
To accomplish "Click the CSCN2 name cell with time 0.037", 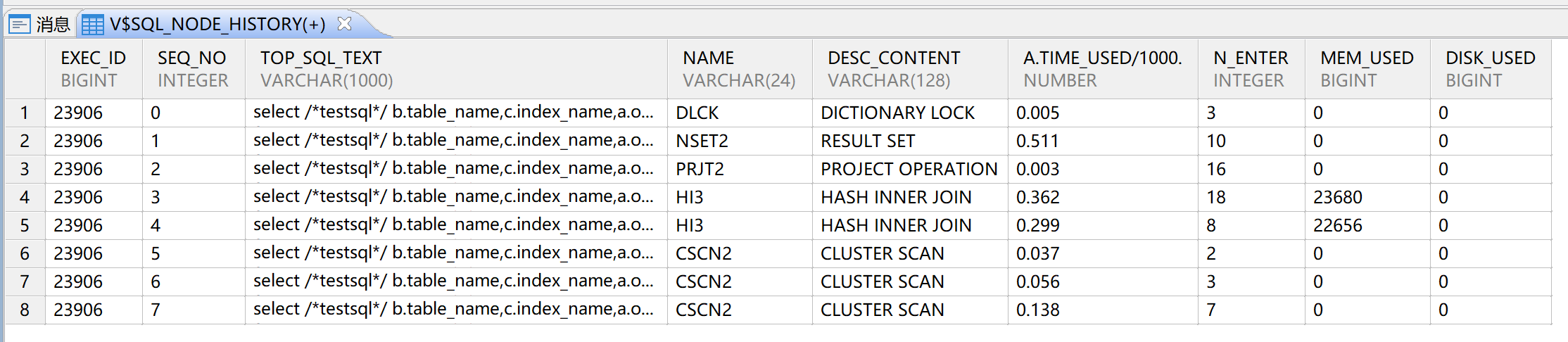I will (x=740, y=253).
